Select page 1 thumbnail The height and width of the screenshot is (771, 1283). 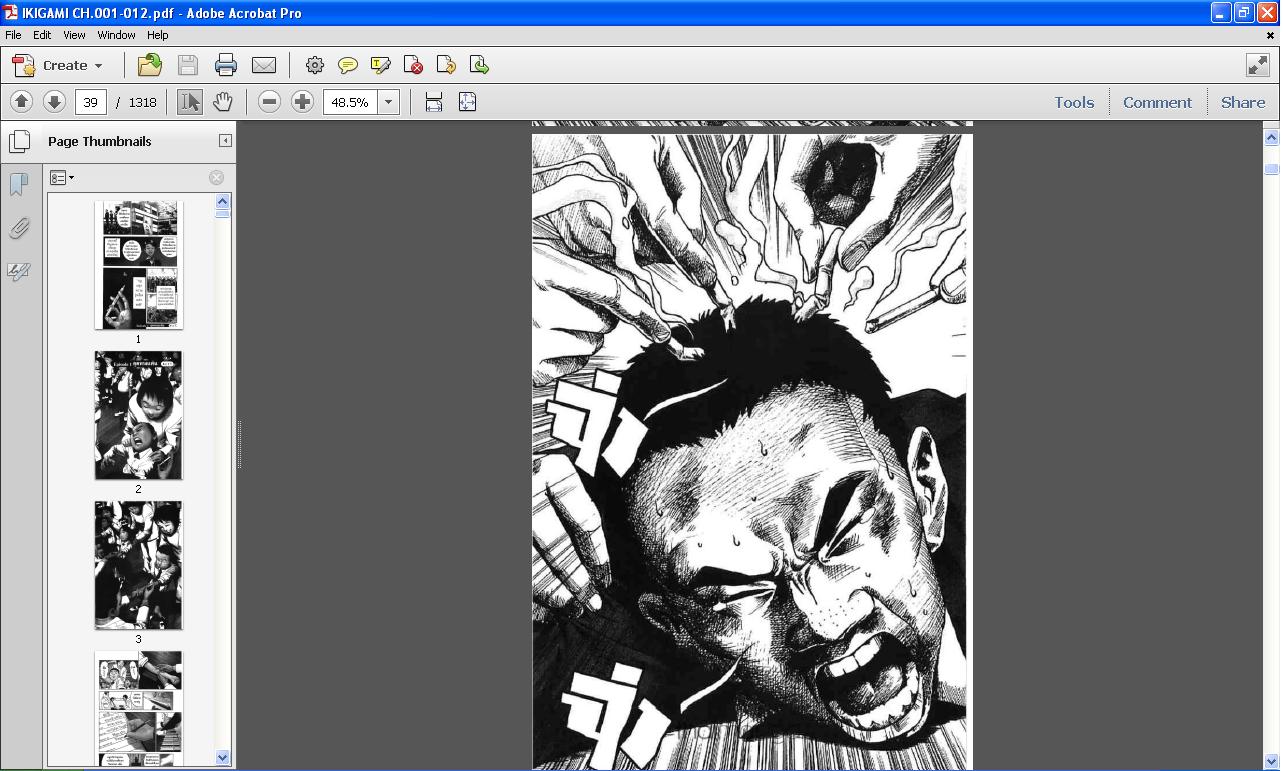[x=138, y=264]
